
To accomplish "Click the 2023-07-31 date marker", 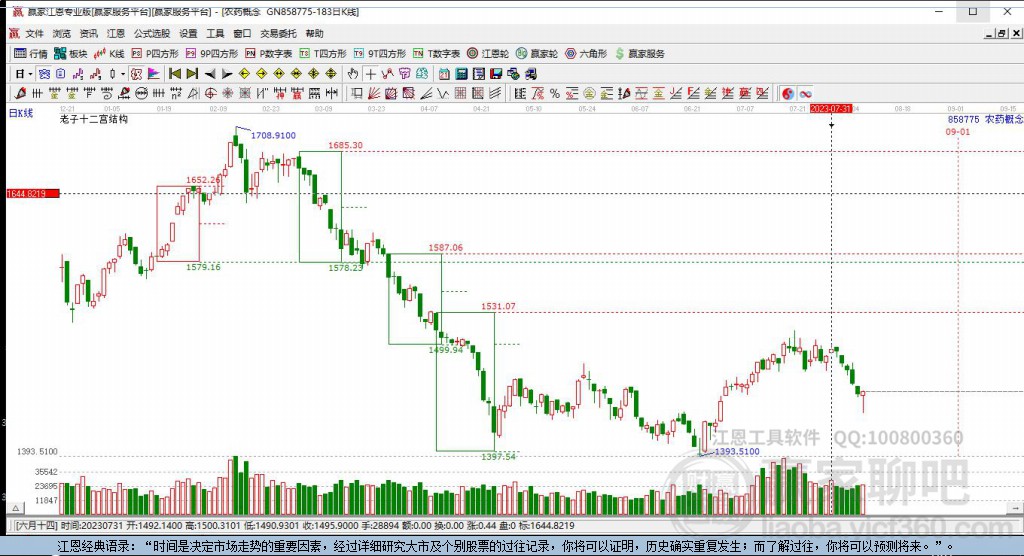I will tap(831, 108).
